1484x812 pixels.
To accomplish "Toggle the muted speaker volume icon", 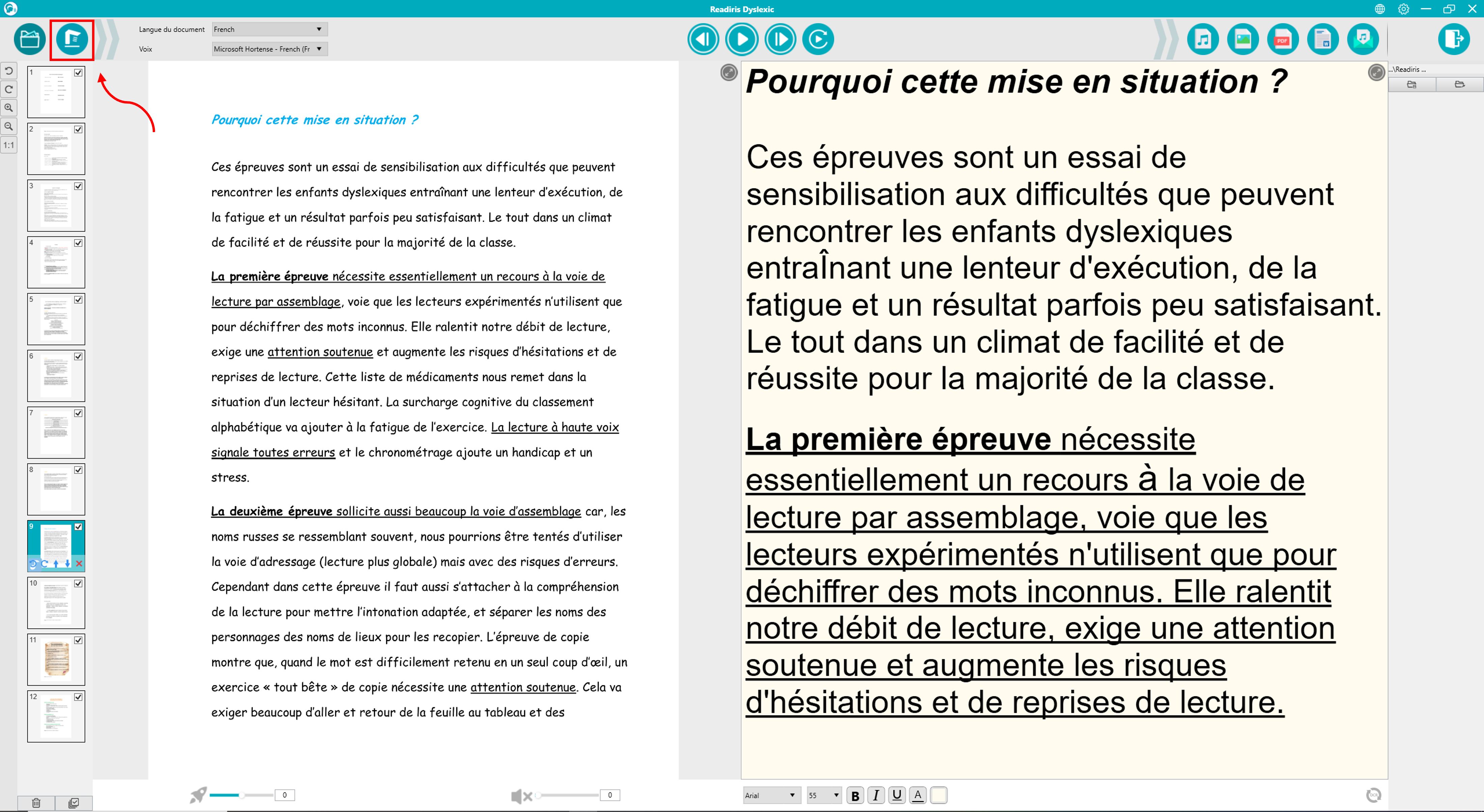I will pos(521,796).
